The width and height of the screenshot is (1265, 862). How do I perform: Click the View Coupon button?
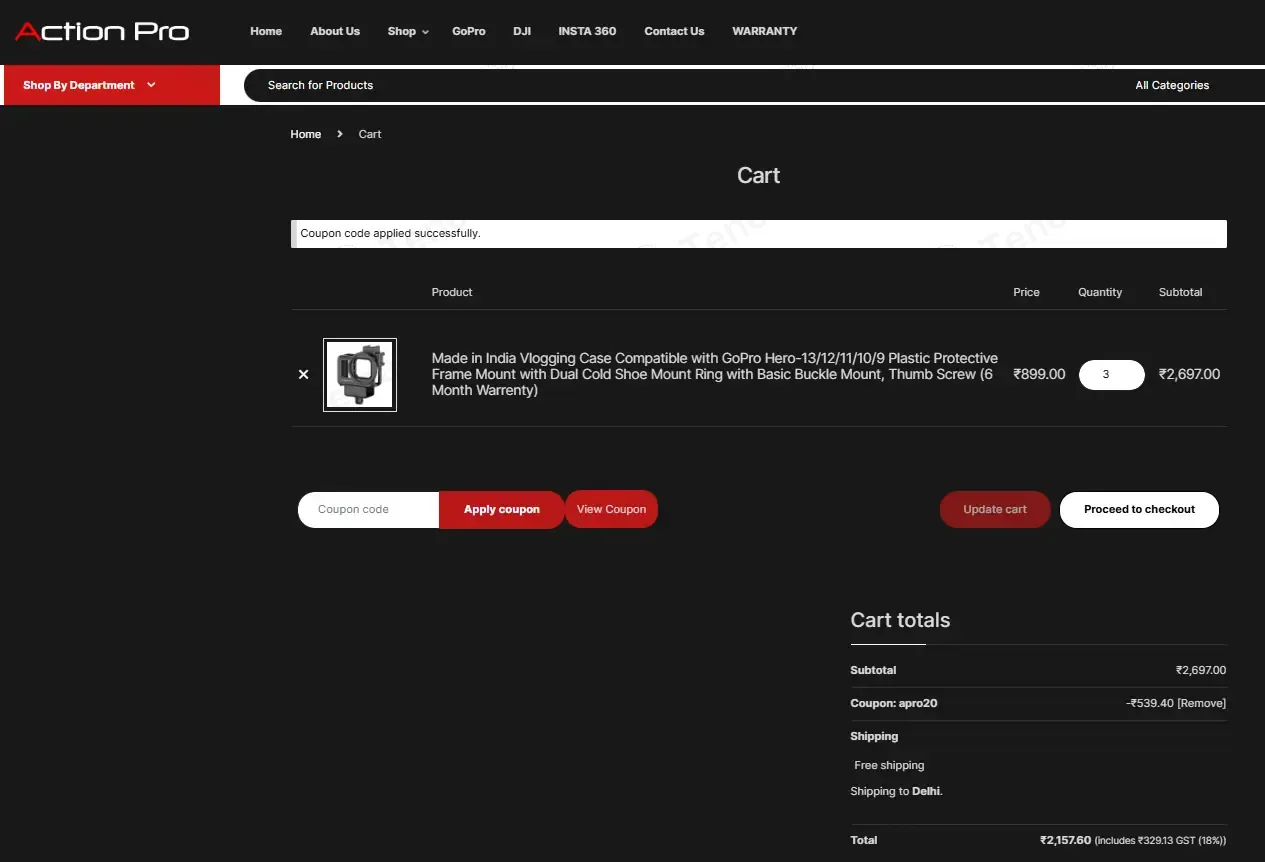pos(611,510)
